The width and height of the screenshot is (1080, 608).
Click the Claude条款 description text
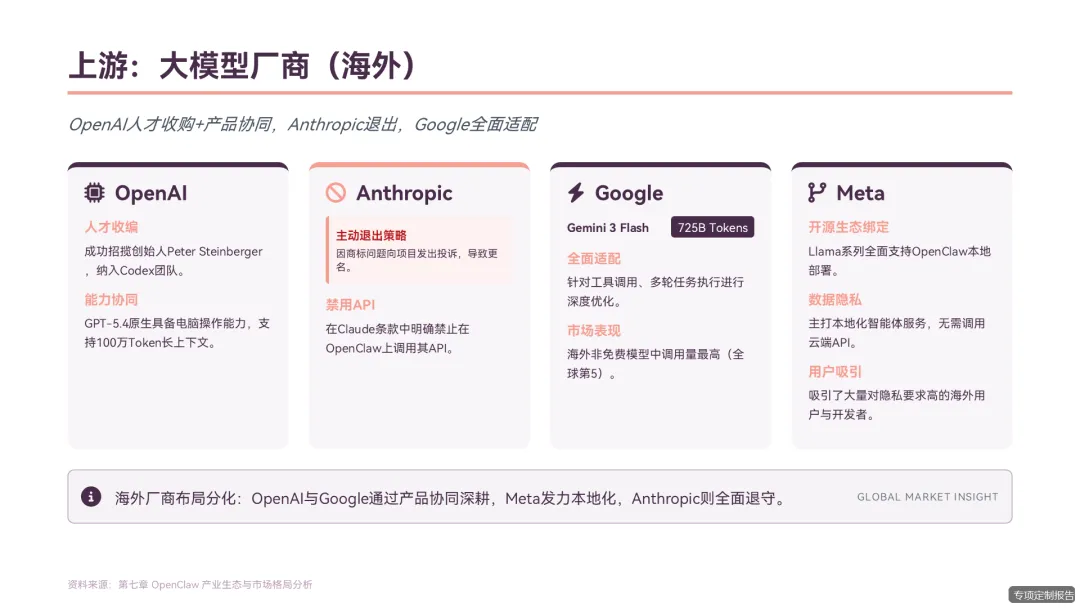click(x=397, y=339)
